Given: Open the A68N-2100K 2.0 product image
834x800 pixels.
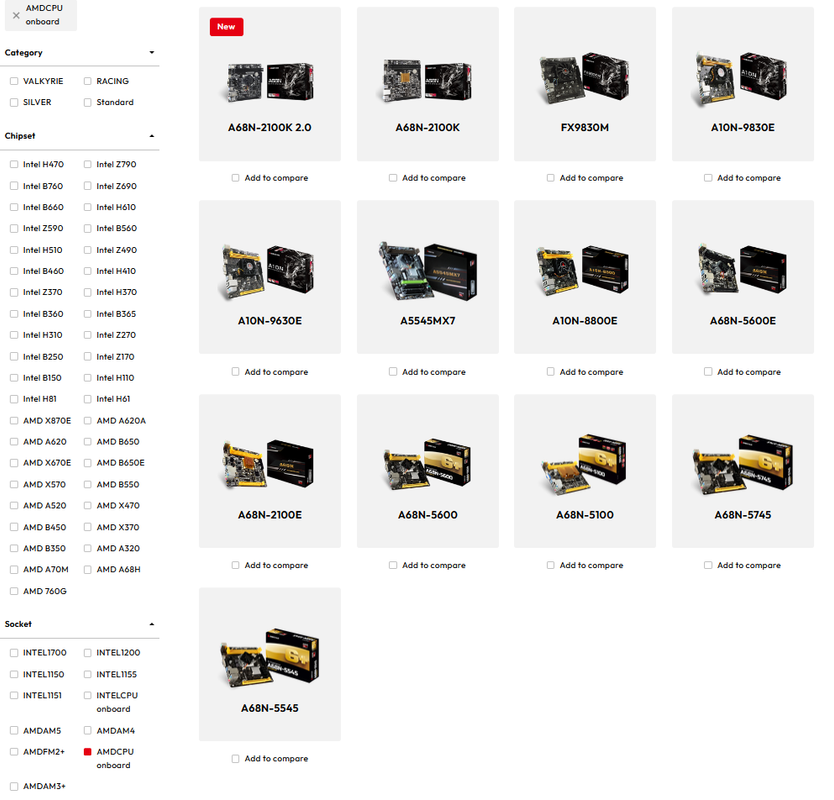Looking at the screenshot, I should [x=270, y=82].
